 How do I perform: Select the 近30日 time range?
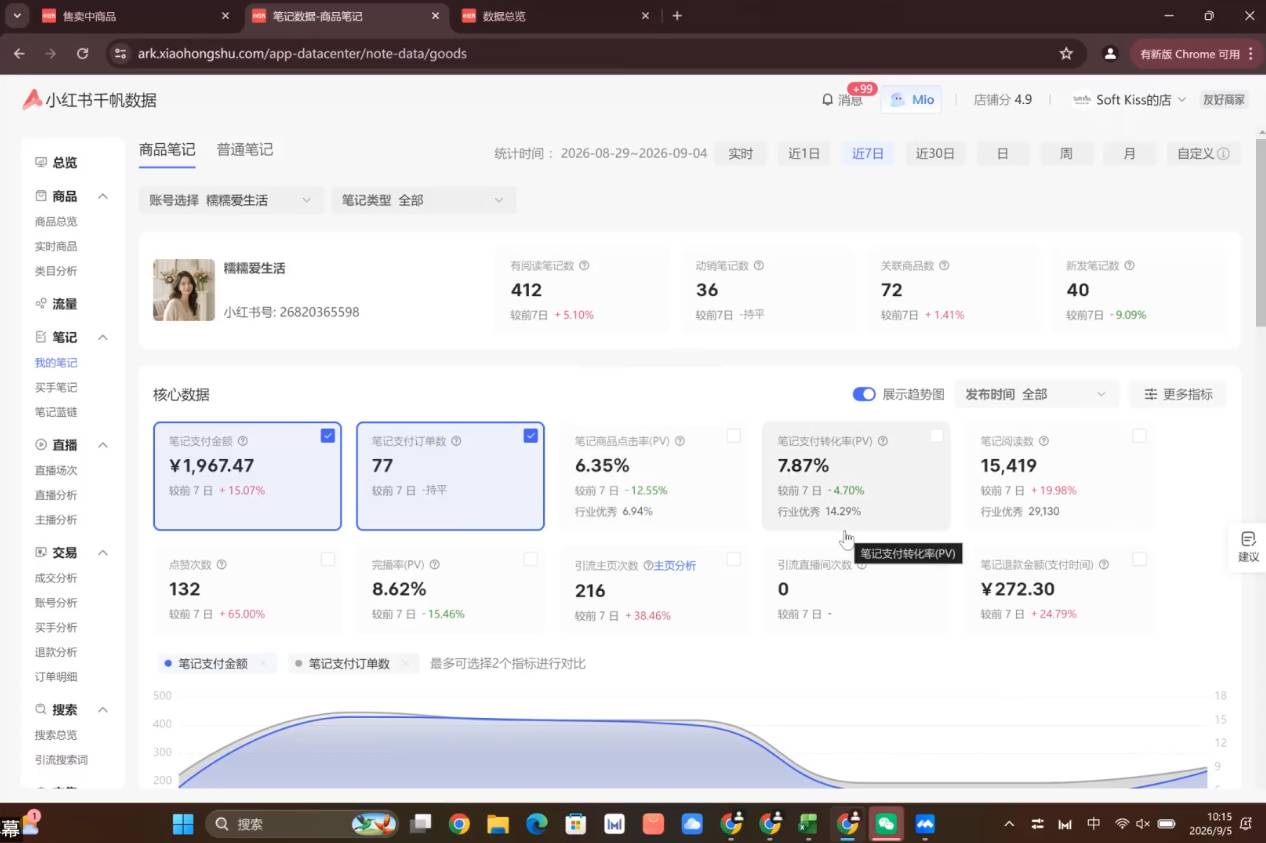click(935, 154)
